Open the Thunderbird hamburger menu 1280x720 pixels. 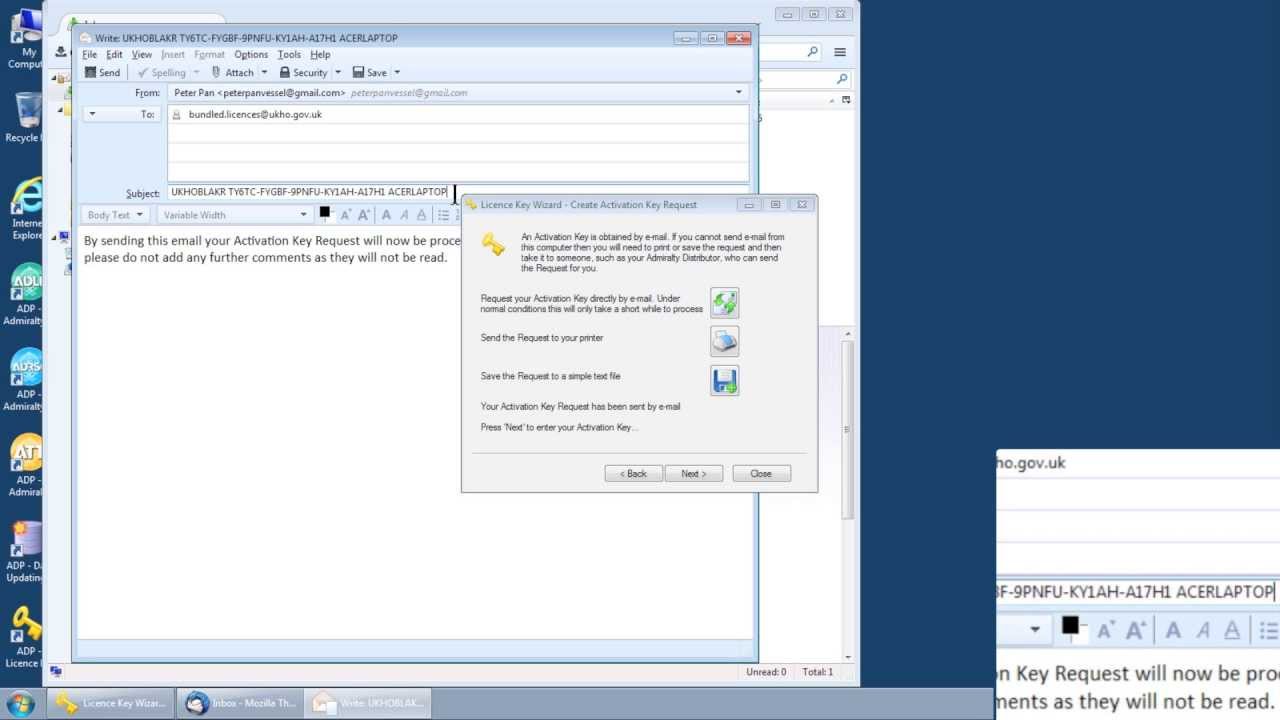tap(840, 52)
